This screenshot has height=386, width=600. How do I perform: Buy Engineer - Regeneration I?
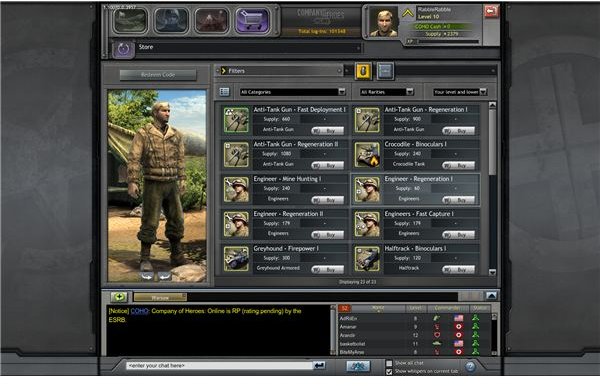point(458,200)
